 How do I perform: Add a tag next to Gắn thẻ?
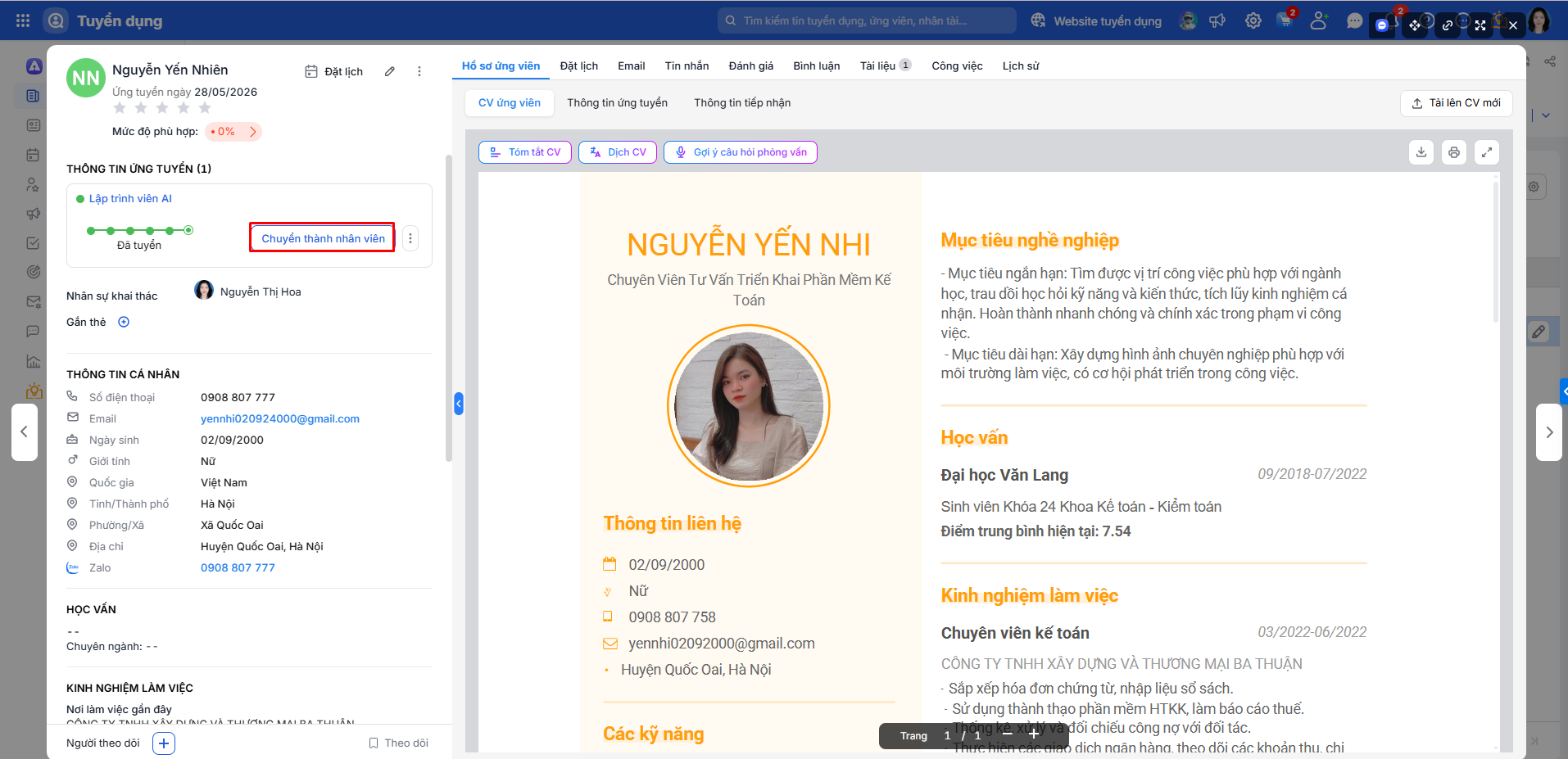coord(124,322)
